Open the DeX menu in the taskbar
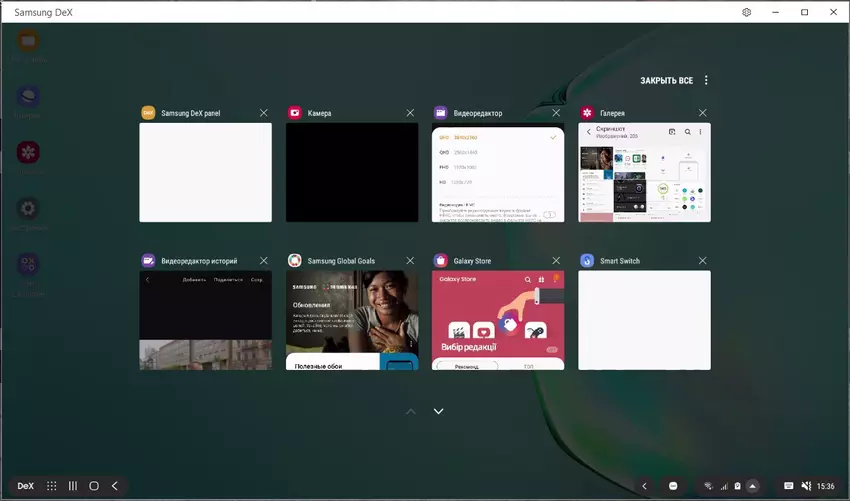This screenshot has width=850, height=501. tap(26, 486)
